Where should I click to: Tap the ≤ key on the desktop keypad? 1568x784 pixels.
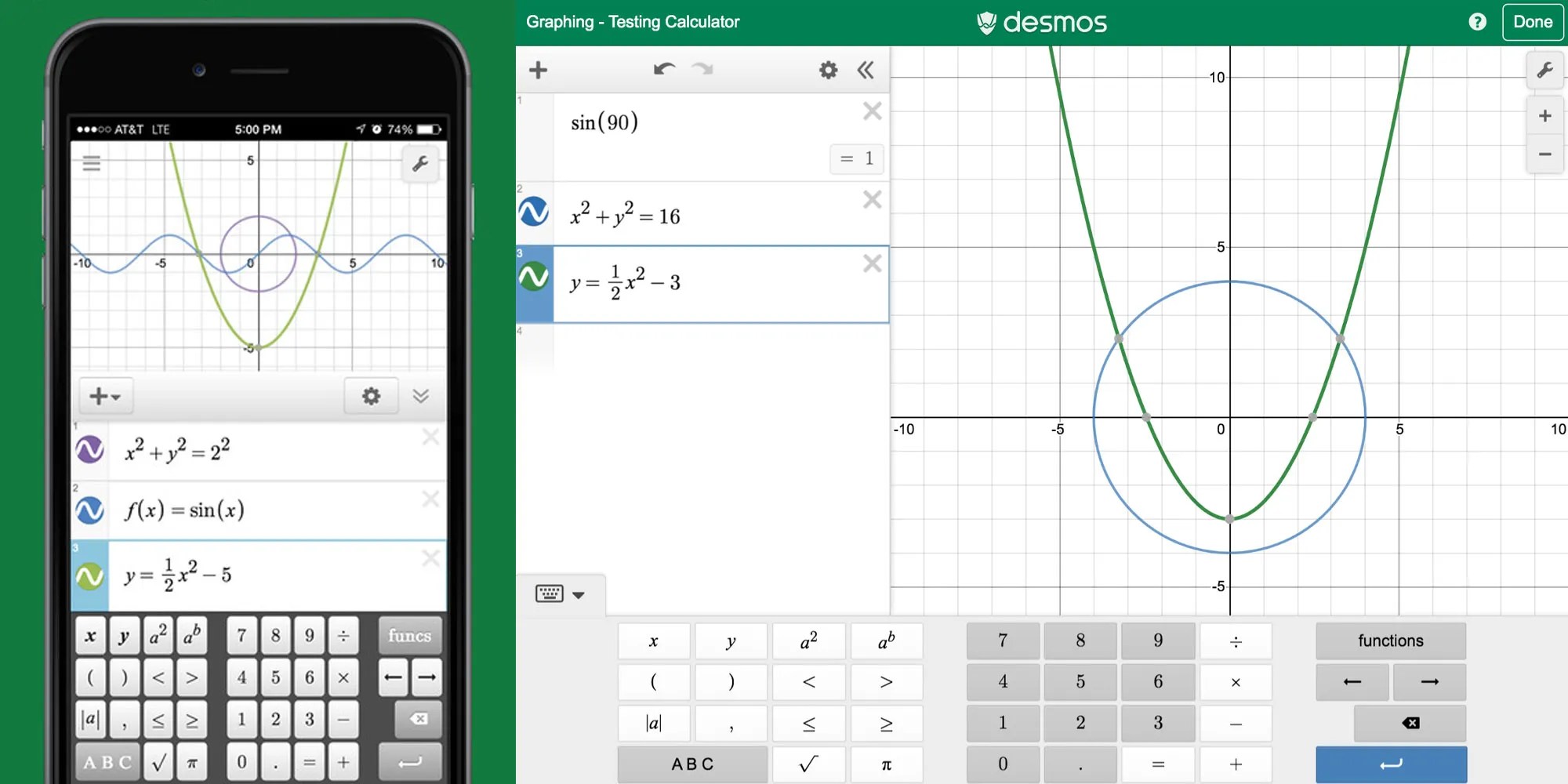pyautogui.click(x=808, y=723)
